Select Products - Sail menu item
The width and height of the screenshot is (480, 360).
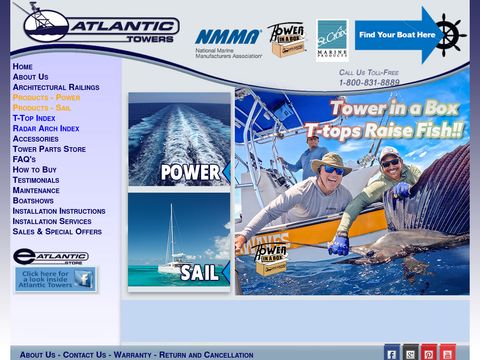42,108
